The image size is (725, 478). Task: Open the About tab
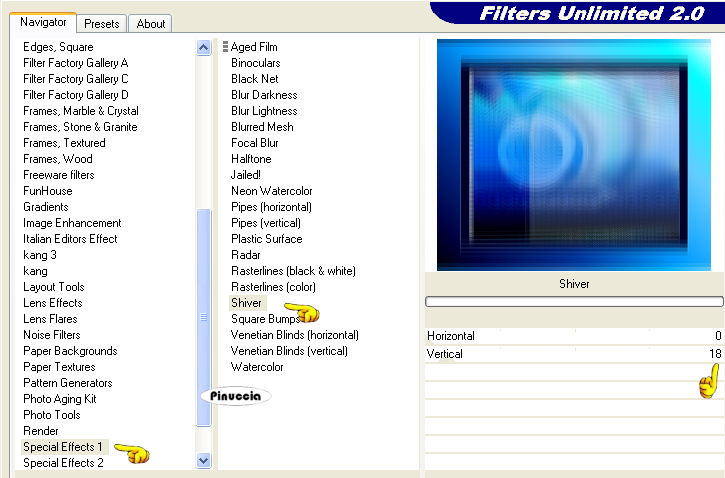tap(151, 24)
